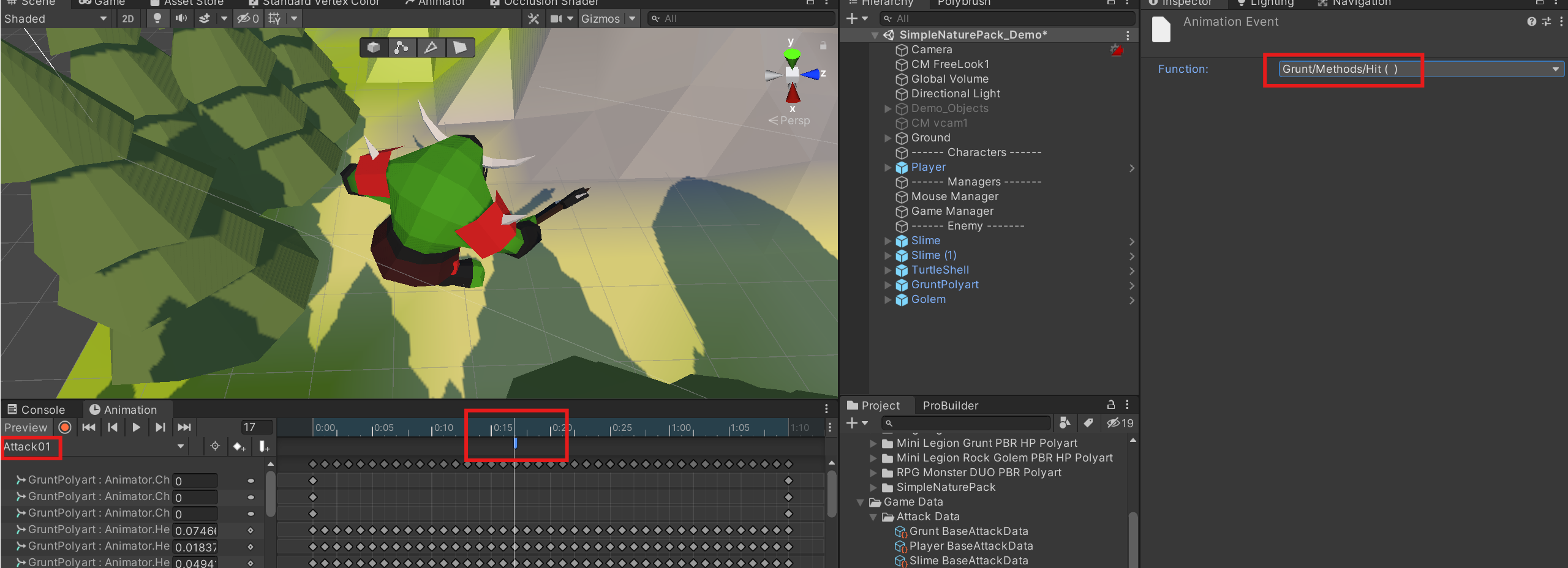Open the component editor tools icon in scene toolbar
The height and width of the screenshot is (568, 1568).
533,18
